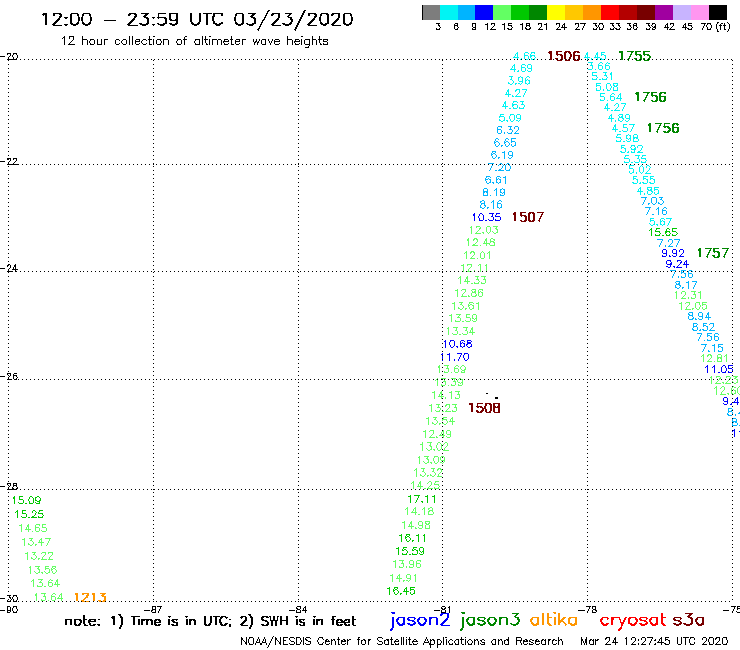This screenshot has width=740, height=650.
Task: Select the -84 longitude axis label
Action: coord(299,609)
